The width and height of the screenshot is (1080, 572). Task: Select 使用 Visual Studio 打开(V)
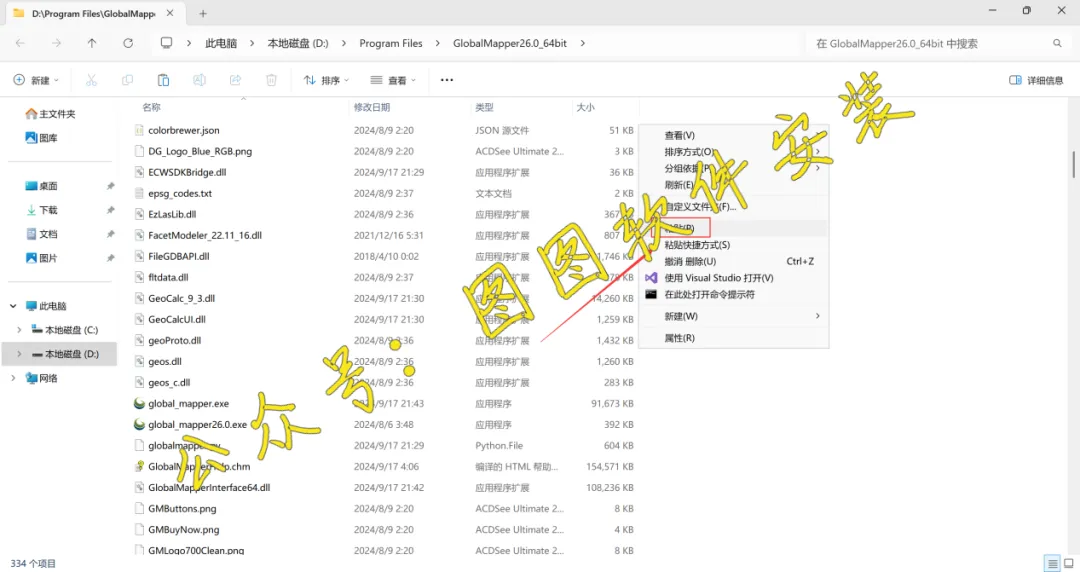pos(734,278)
